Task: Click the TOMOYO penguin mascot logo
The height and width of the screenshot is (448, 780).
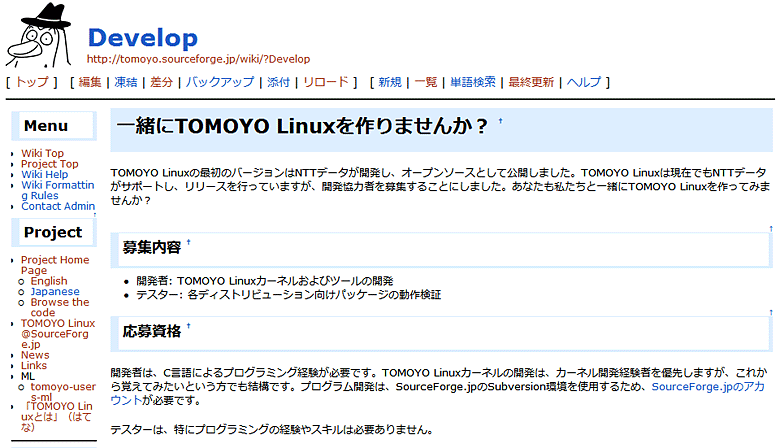Action: point(39,35)
